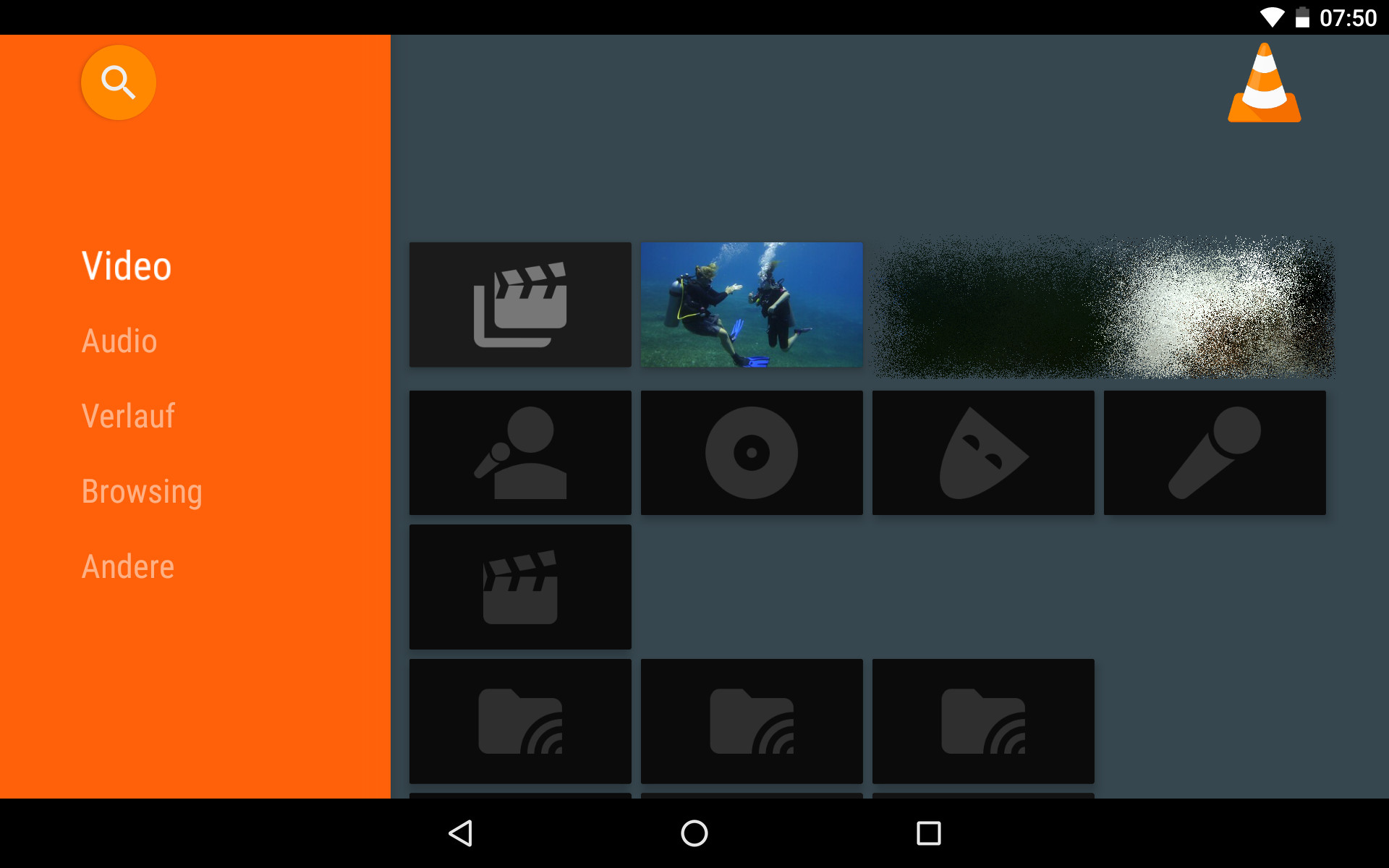Open the Andere section
This screenshot has height=868, width=1389.
point(128,566)
